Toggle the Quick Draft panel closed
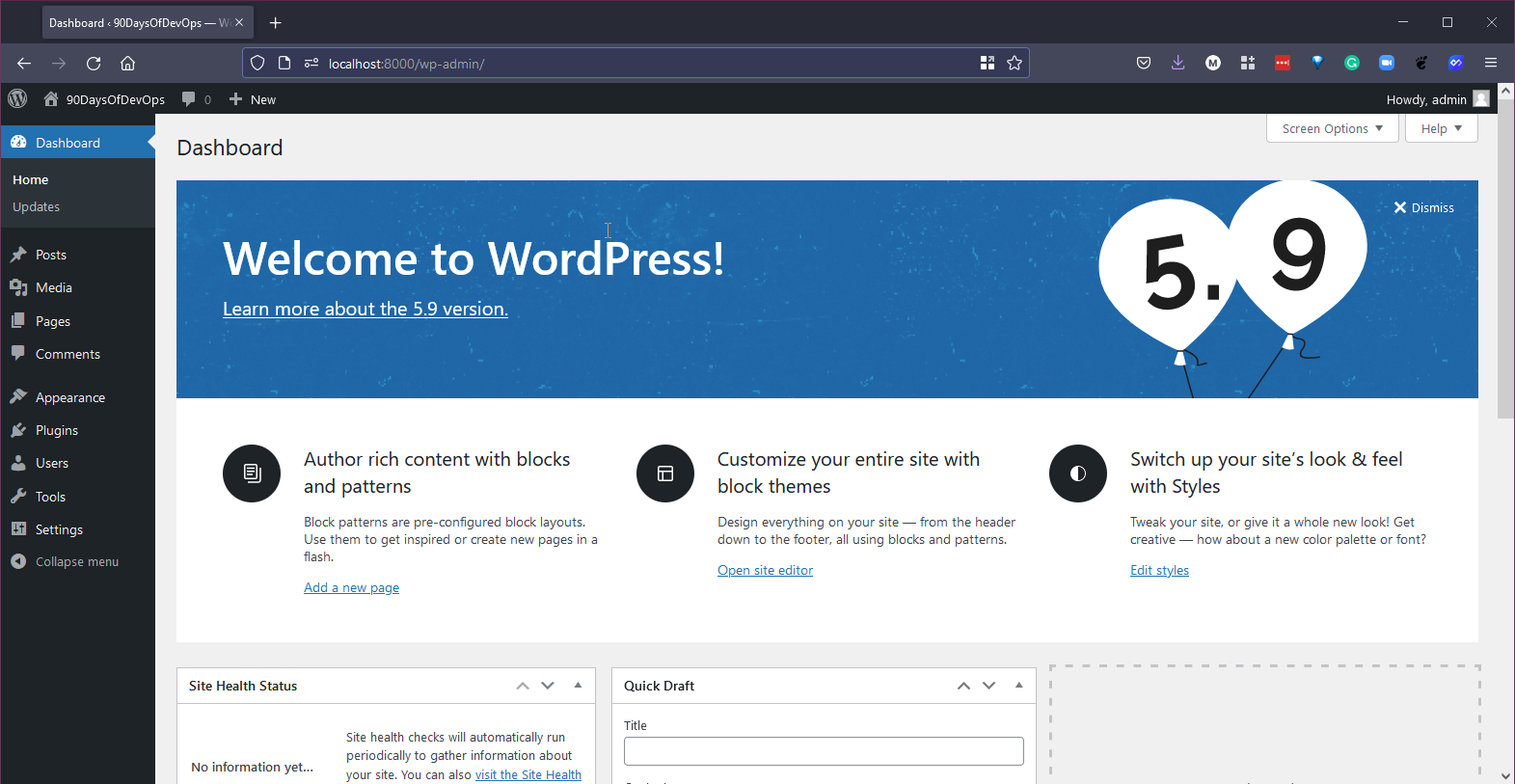This screenshot has height=784, width=1515. 1018,686
